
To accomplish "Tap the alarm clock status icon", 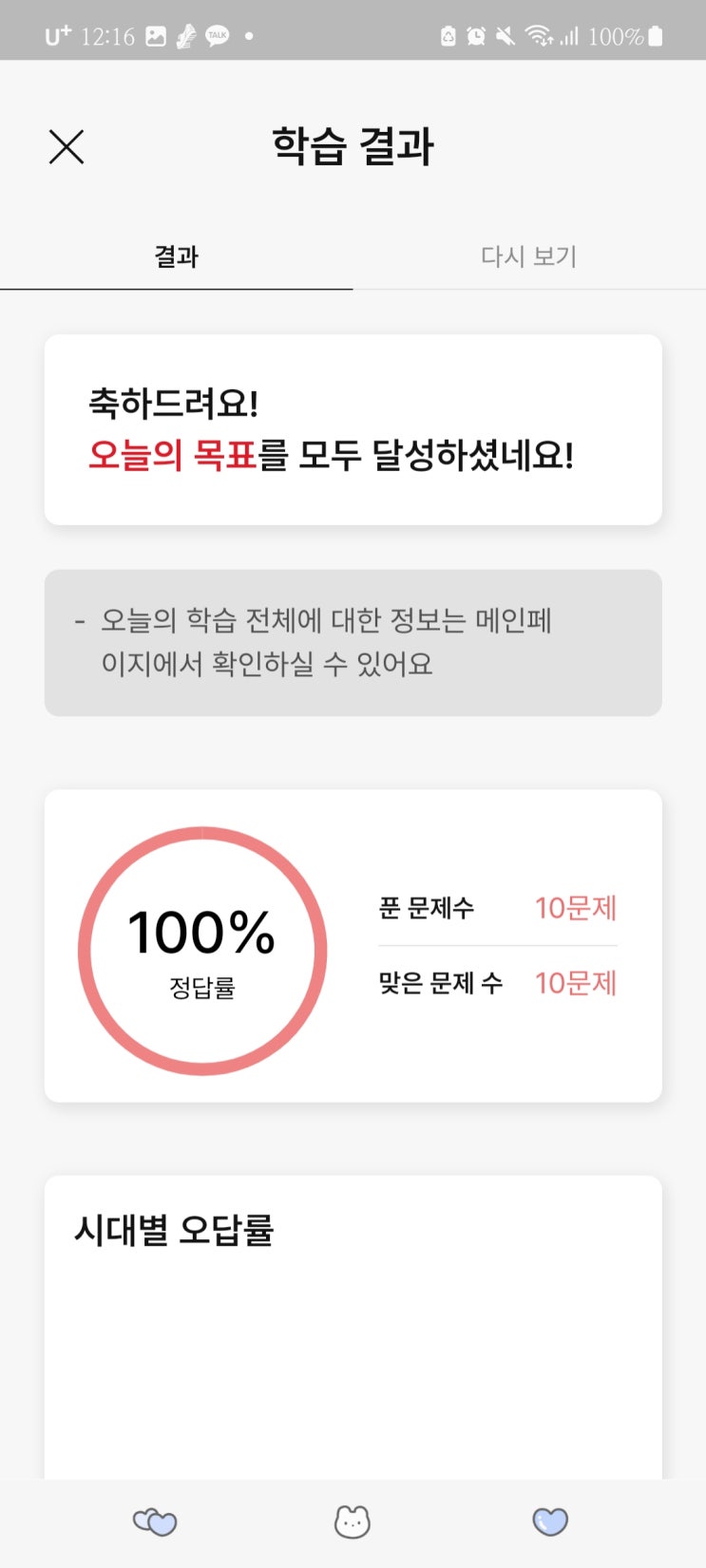I will pos(476,37).
